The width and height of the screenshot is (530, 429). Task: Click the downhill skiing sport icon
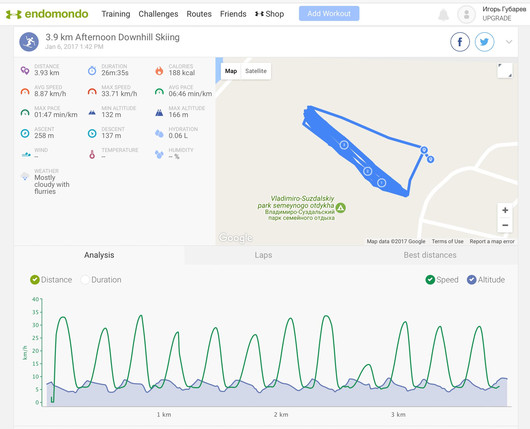click(29, 42)
